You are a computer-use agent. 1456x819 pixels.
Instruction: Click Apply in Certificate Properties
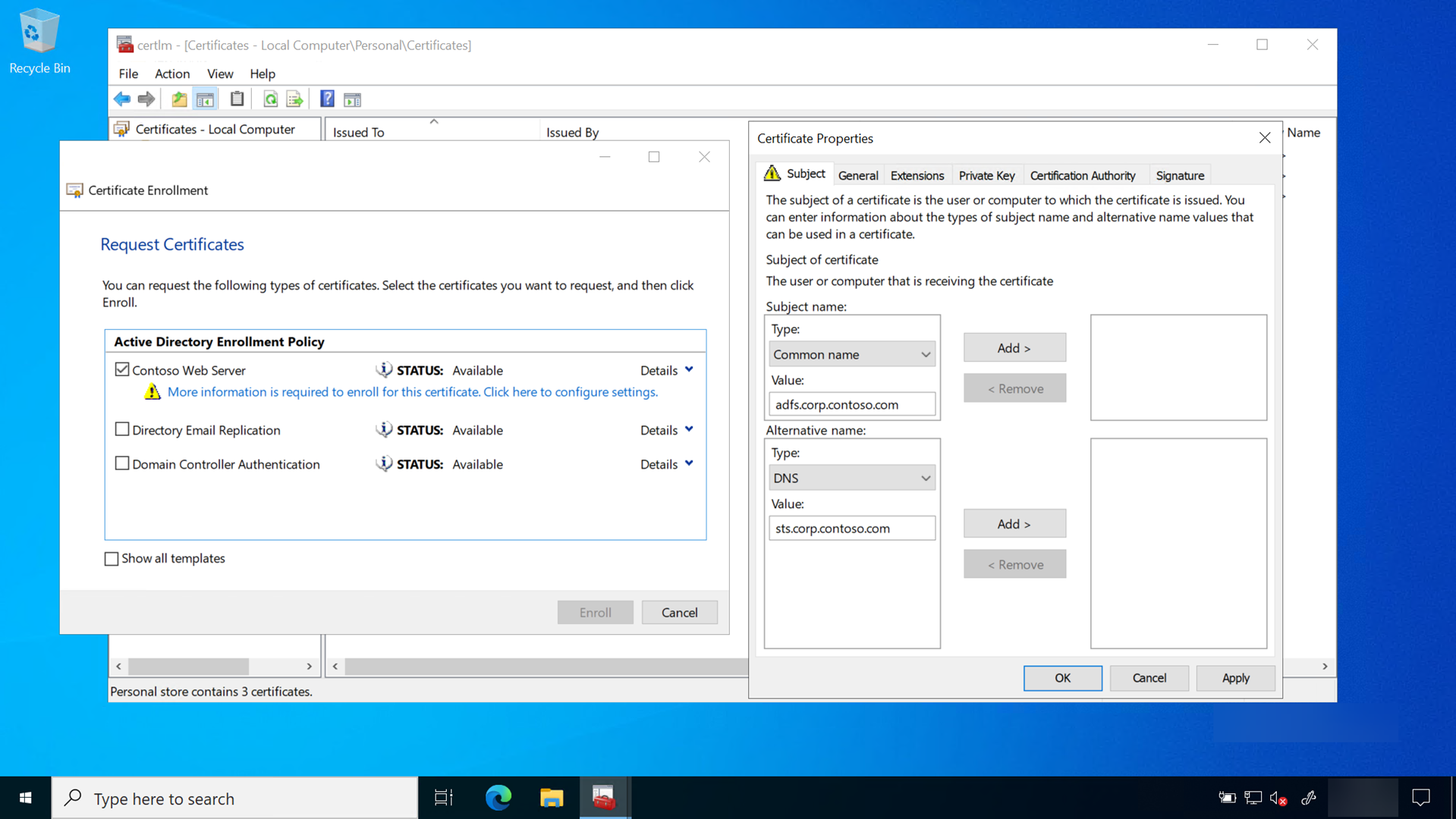(x=1235, y=678)
